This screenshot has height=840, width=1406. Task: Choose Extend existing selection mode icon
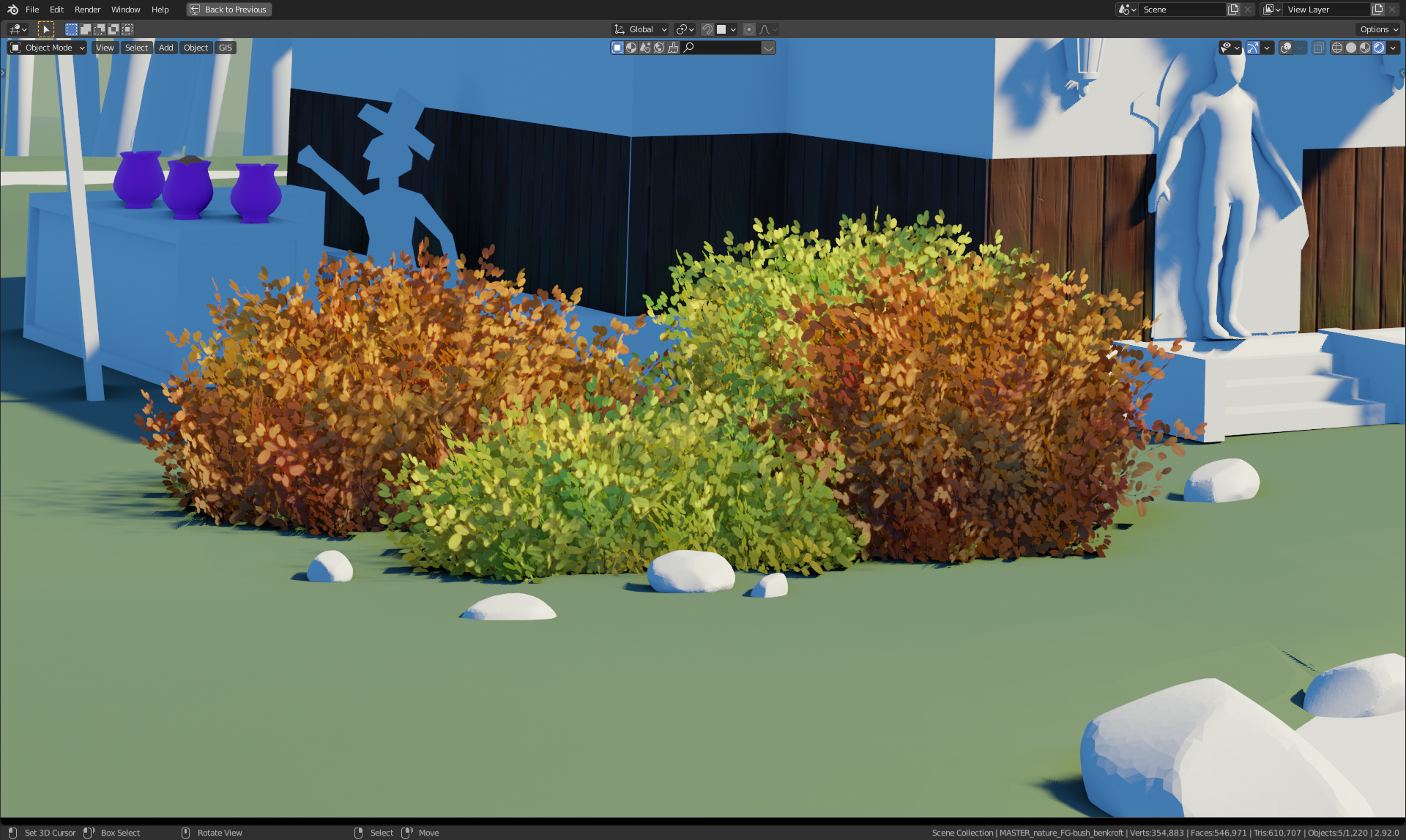(x=86, y=29)
